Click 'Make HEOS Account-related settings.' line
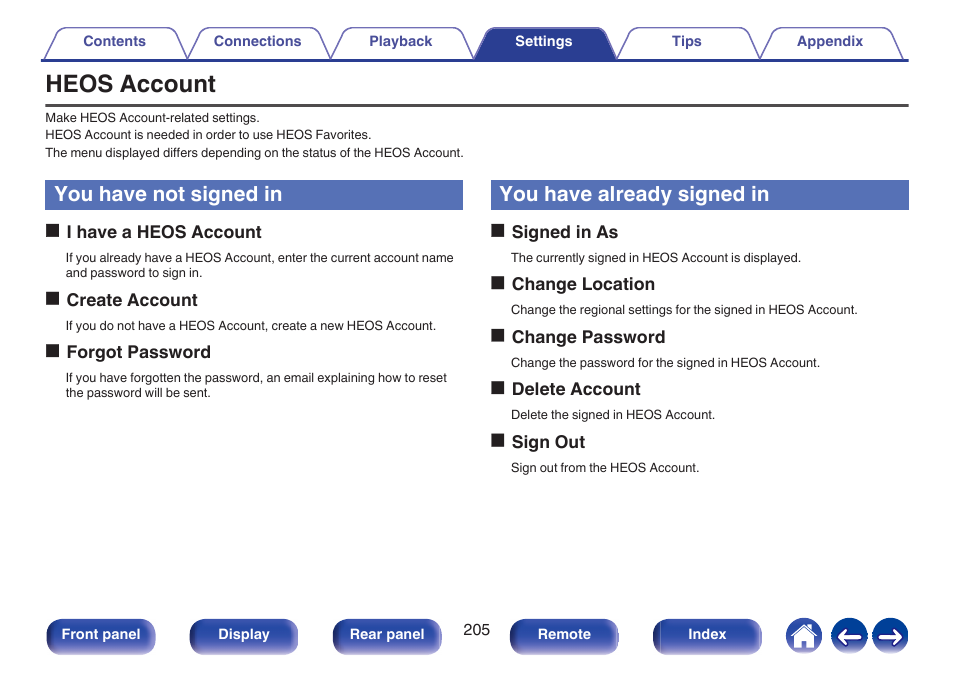Image resolution: width=954 pixels, height=673 pixels. 152,118
